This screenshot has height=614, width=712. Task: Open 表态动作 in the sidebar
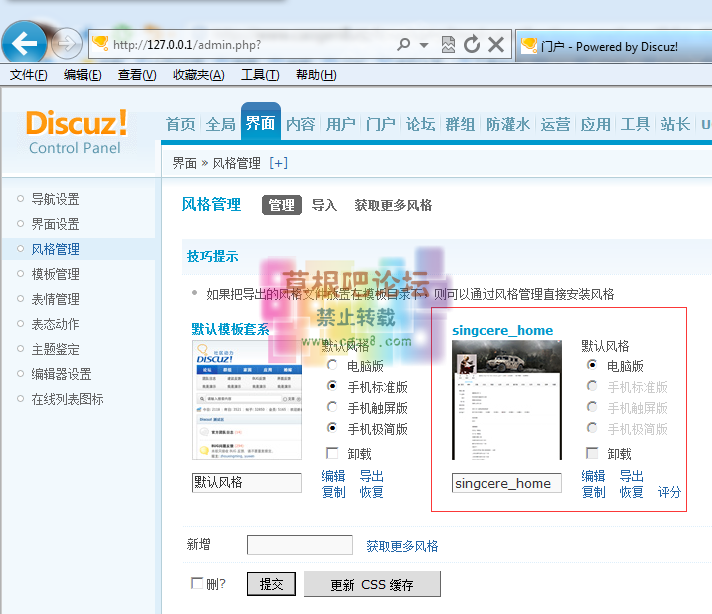point(55,324)
